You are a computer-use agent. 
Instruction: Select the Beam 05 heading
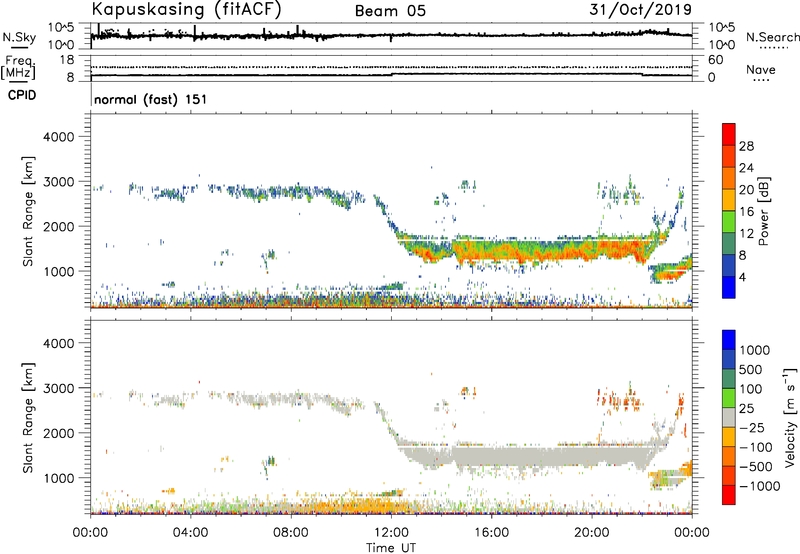[x=390, y=11]
